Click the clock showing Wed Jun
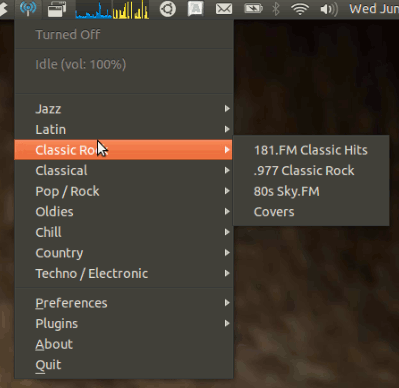This screenshot has width=399, height=388. 374,9
